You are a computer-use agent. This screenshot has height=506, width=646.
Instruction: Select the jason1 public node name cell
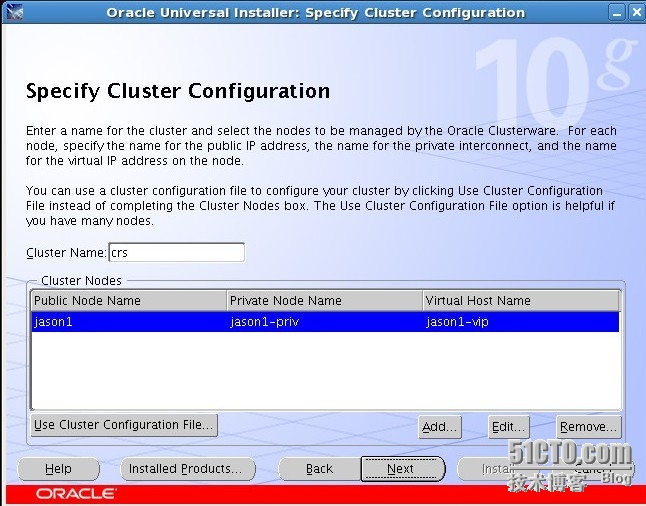pyautogui.click(x=129, y=321)
